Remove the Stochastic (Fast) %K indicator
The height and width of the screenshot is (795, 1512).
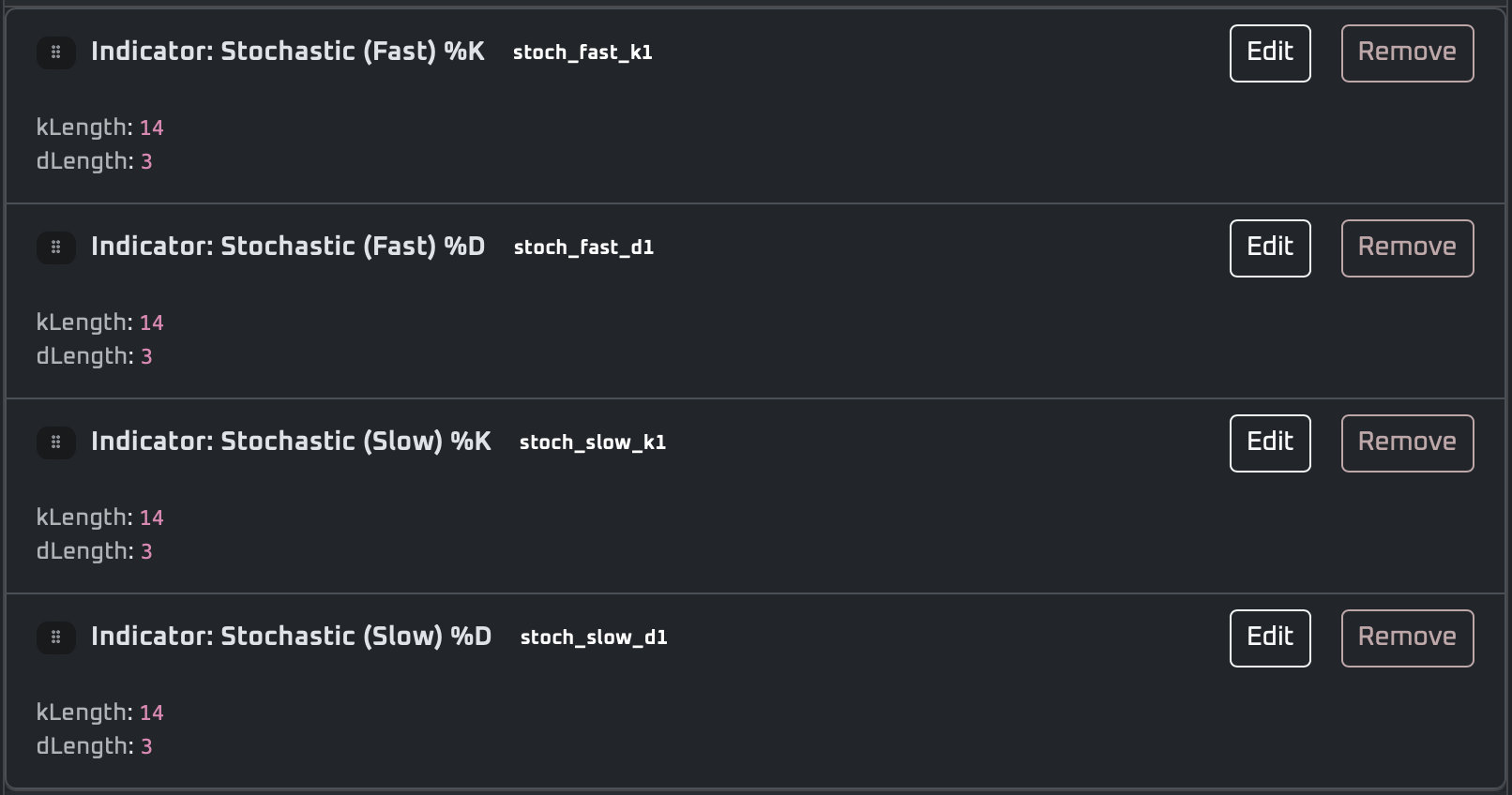(1407, 53)
